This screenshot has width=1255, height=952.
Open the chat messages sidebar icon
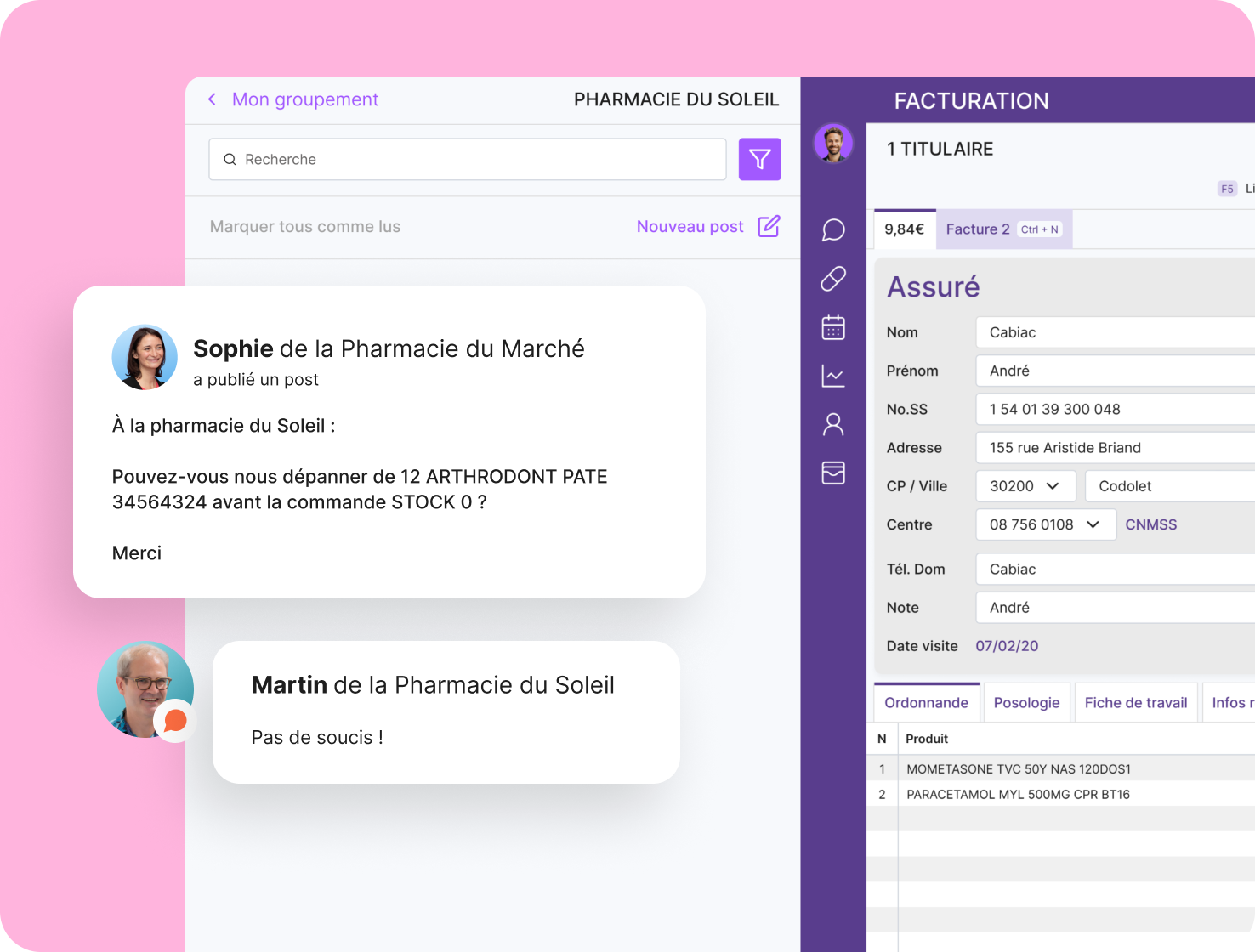click(x=833, y=230)
